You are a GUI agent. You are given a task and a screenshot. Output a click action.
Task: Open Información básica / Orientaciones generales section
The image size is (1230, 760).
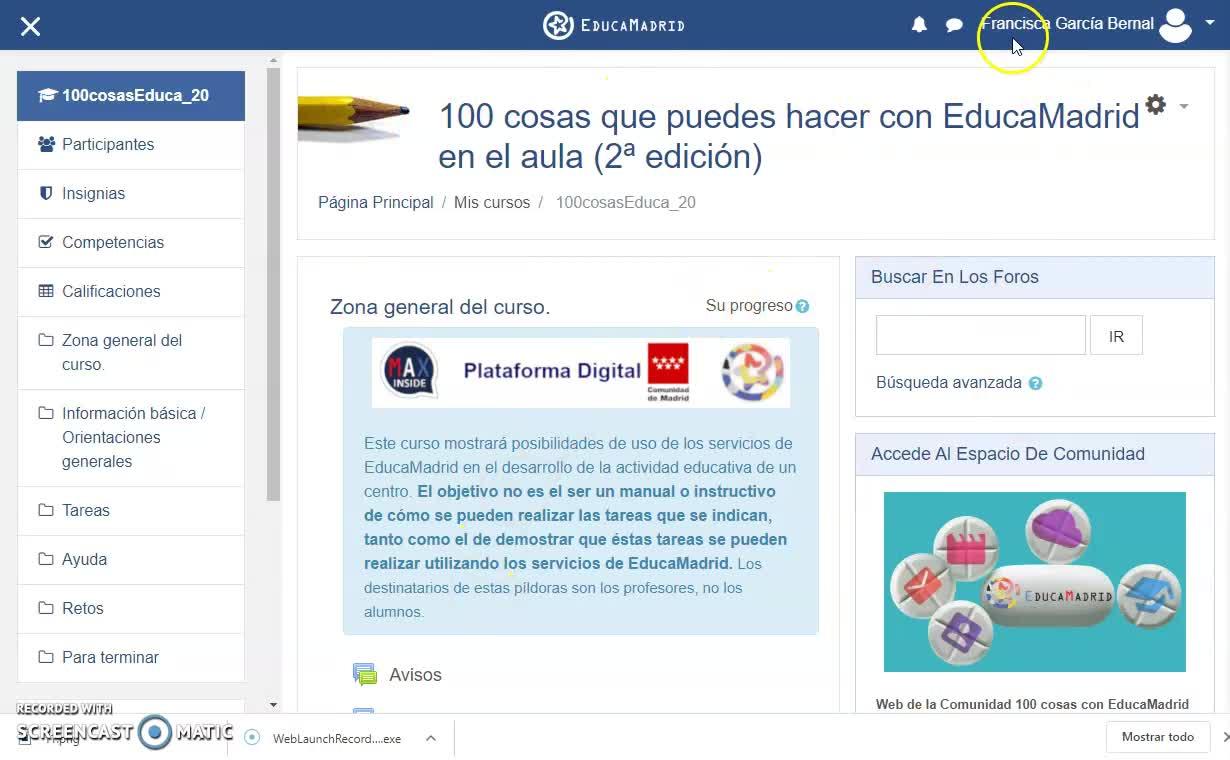tap(131, 438)
